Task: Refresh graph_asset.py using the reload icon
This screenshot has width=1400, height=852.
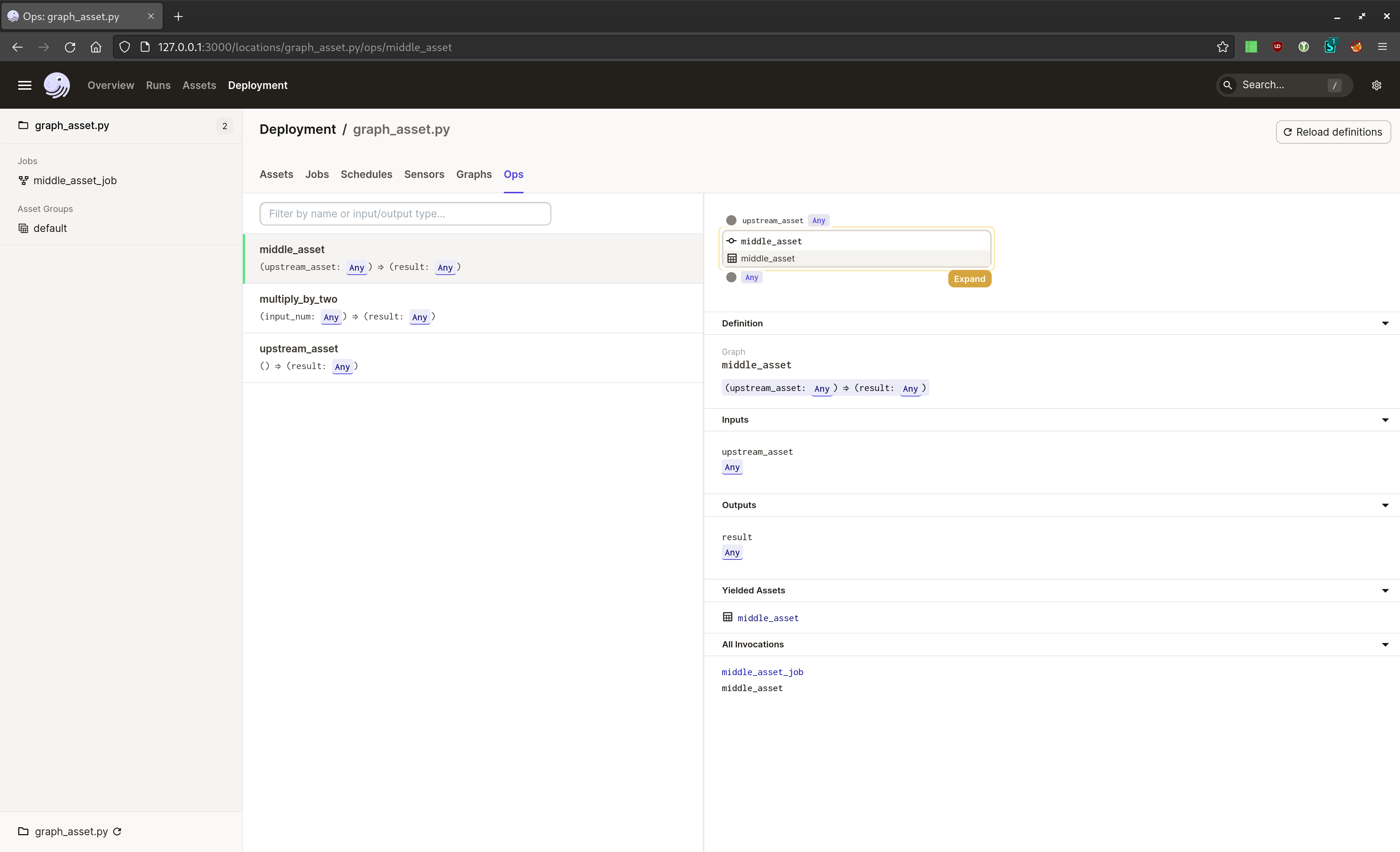Action: 117,832
